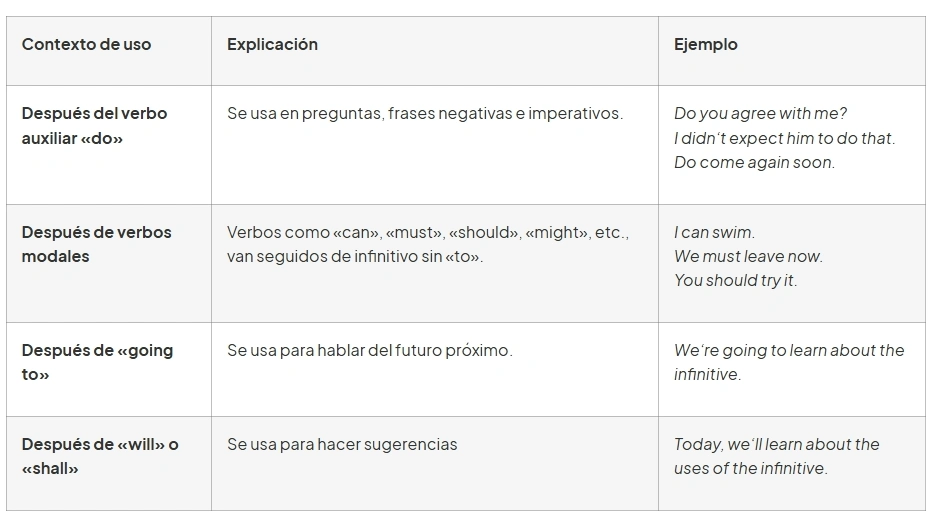This screenshot has height=525, width=944.
Task: Select the "Después de «going to»" cell
Action: tap(97, 362)
